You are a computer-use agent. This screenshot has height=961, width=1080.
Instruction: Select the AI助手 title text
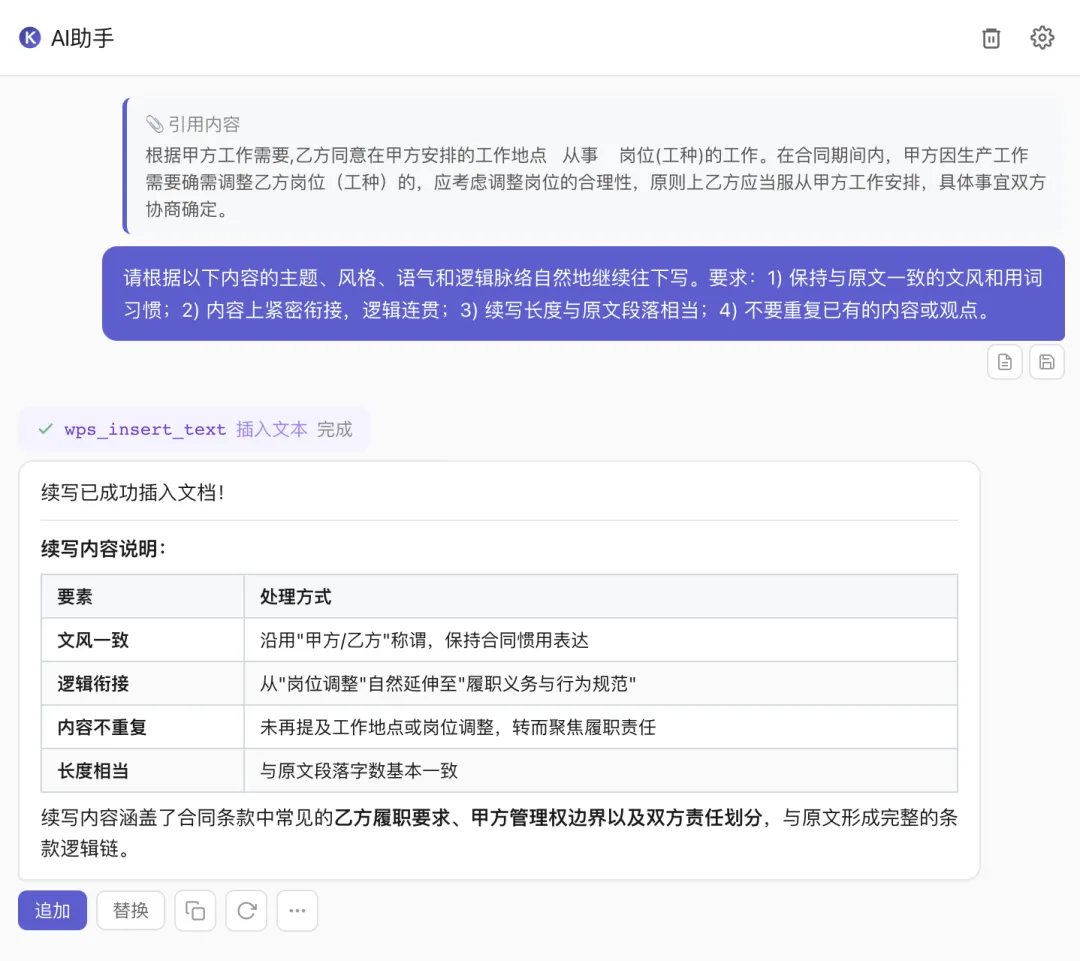pos(82,38)
